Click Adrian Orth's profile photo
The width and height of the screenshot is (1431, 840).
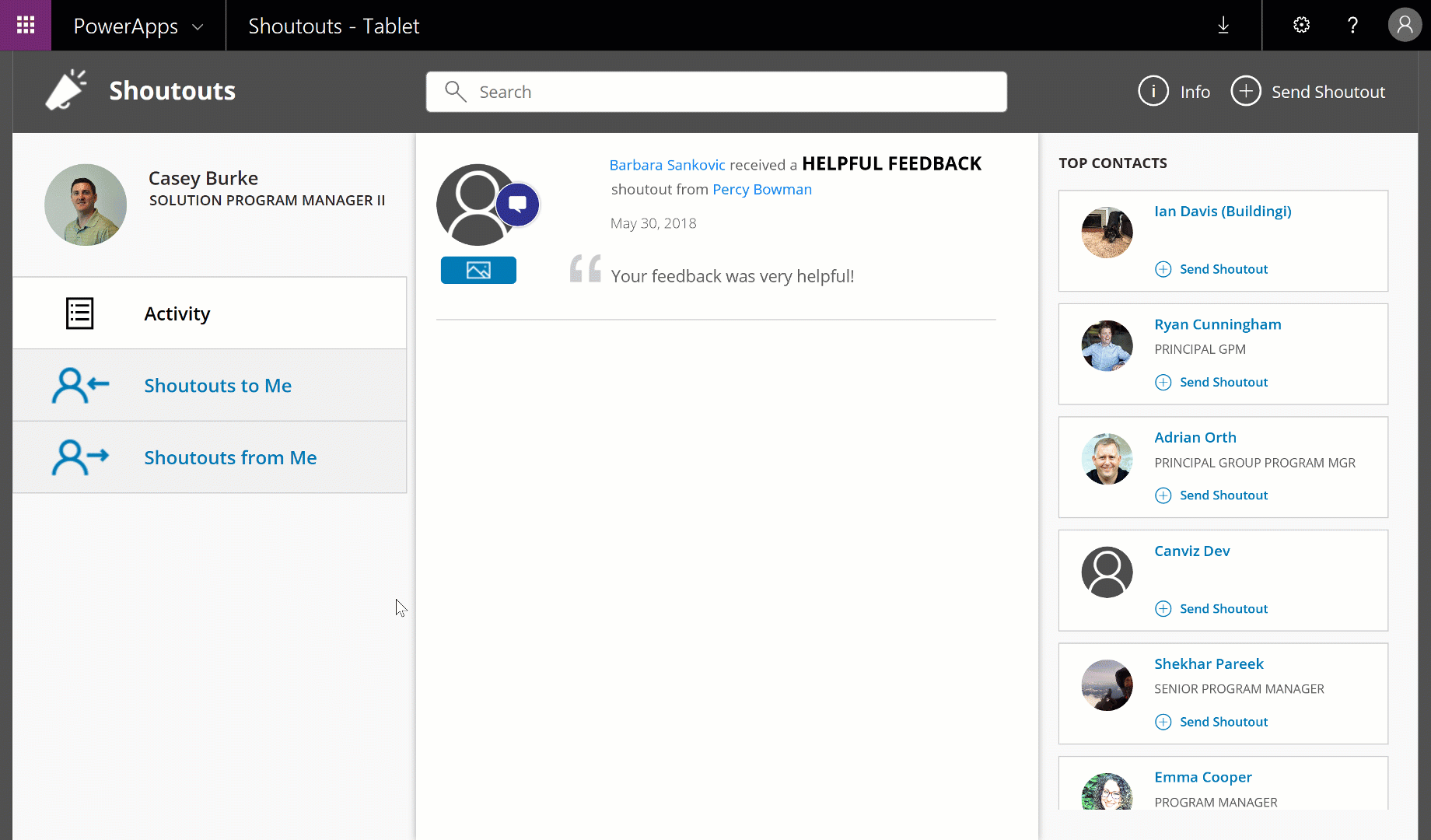pyautogui.click(x=1107, y=459)
